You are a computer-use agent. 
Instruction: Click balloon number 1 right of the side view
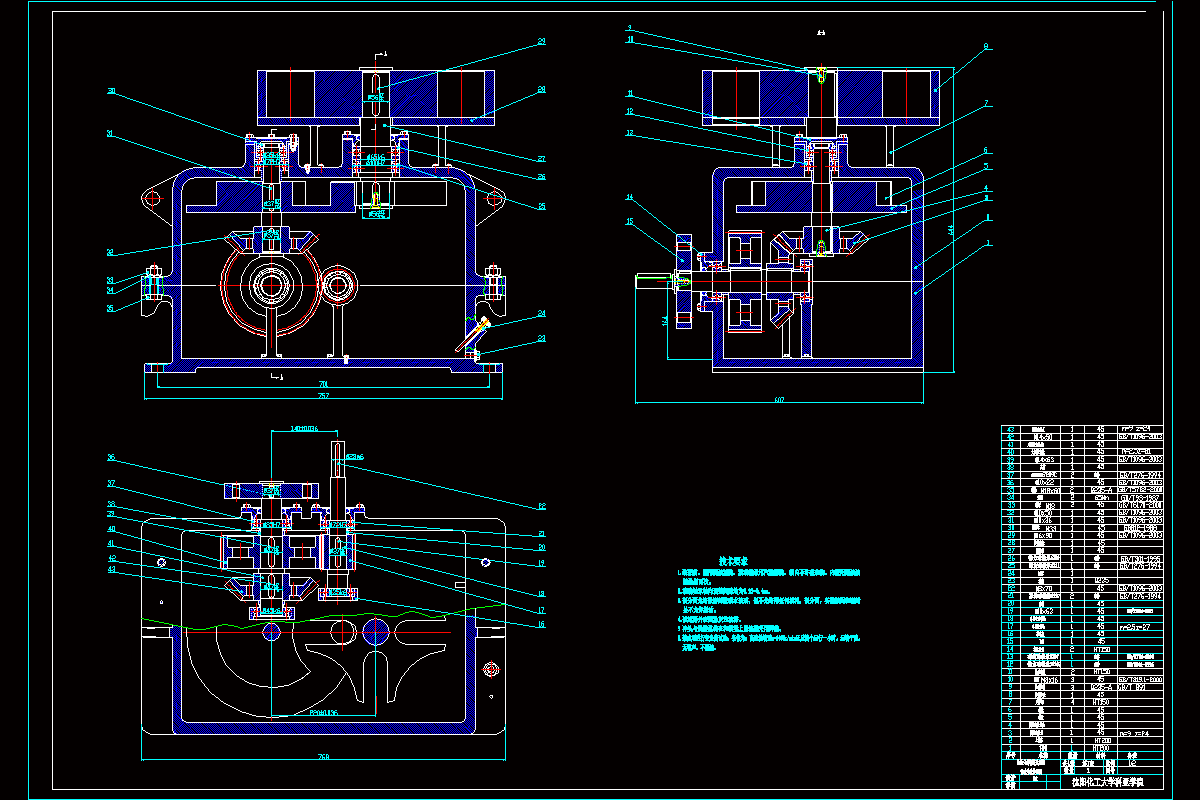point(987,242)
